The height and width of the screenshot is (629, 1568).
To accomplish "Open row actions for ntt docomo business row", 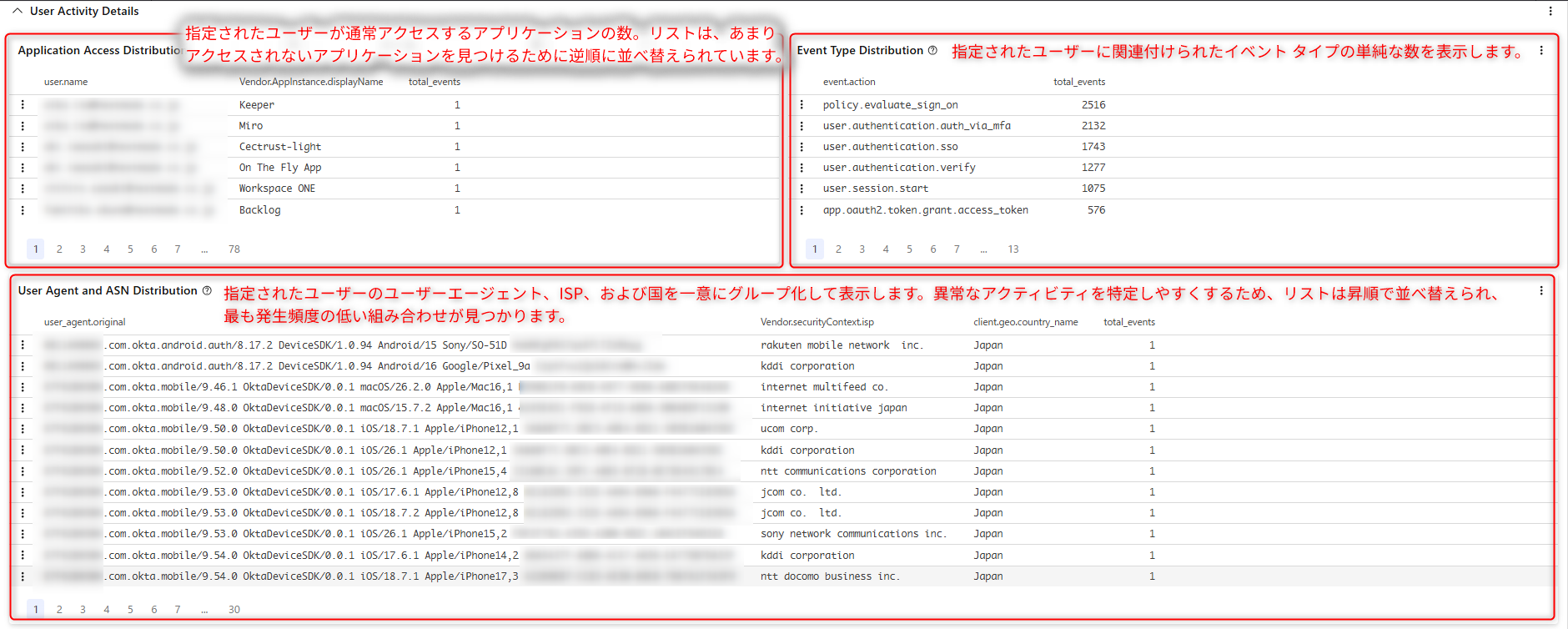I will coord(23,576).
